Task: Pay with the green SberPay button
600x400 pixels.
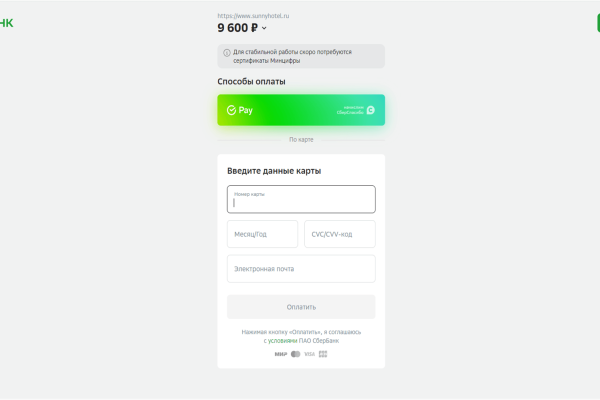Action: tap(300, 110)
